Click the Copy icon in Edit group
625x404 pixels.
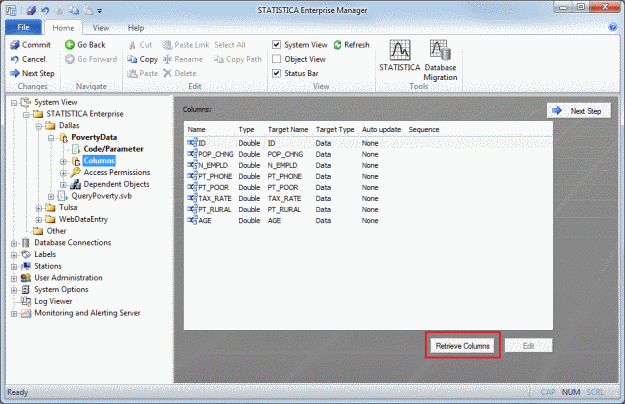tap(132, 59)
